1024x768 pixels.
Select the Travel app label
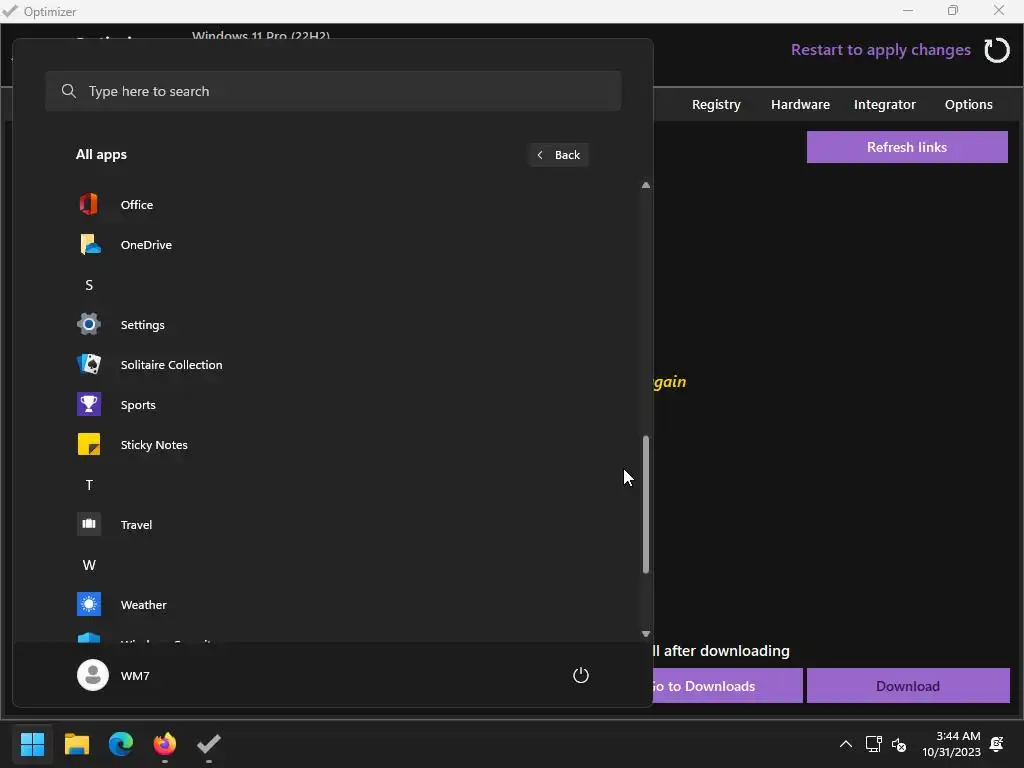pyautogui.click(x=136, y=524)
